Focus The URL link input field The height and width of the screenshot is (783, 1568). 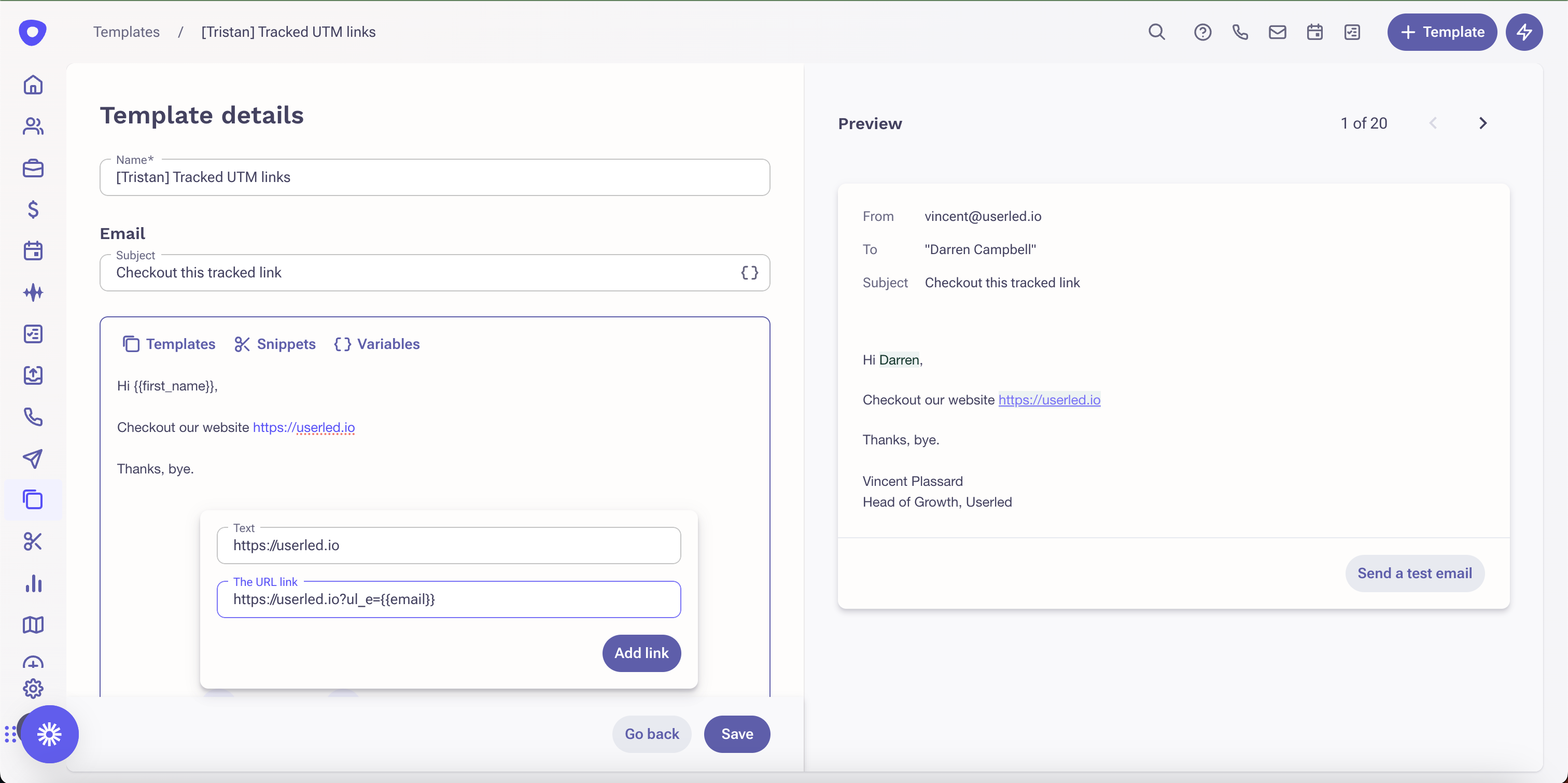(449, 599)
